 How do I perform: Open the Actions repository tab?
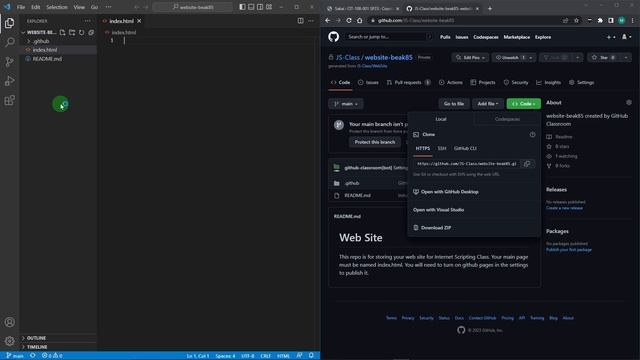pyautogui.click(x=451, y=82)
